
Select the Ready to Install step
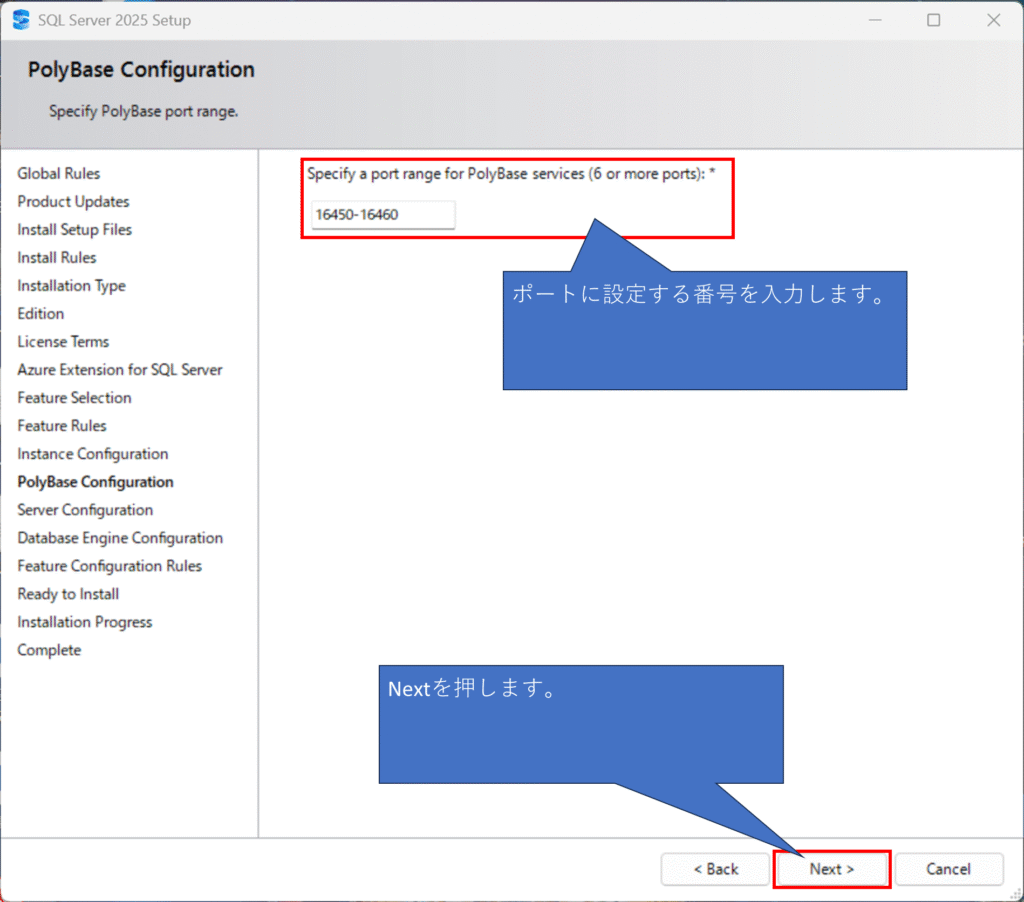tap(69, 595)
